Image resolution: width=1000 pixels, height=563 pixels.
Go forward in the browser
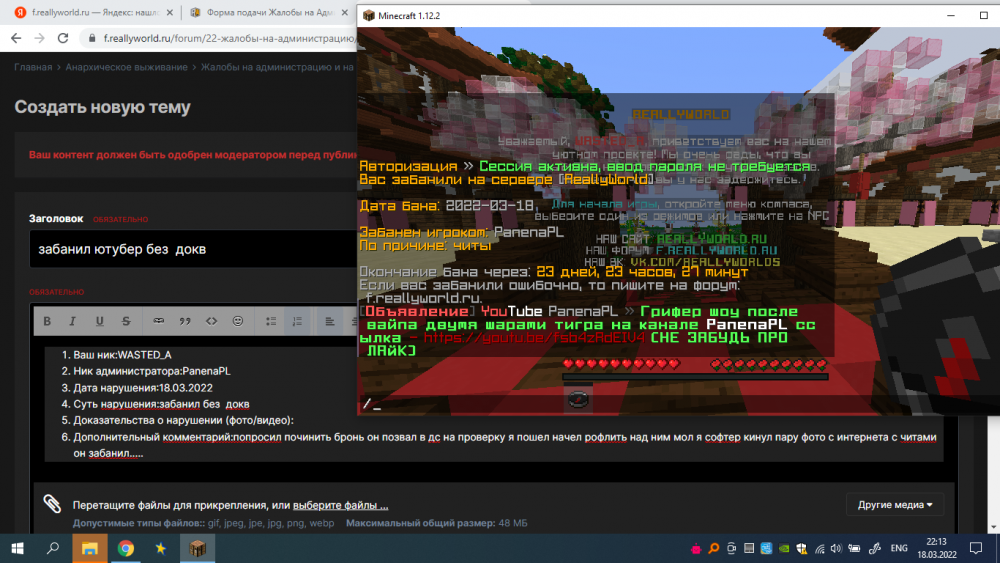click(x=40, y=38)
